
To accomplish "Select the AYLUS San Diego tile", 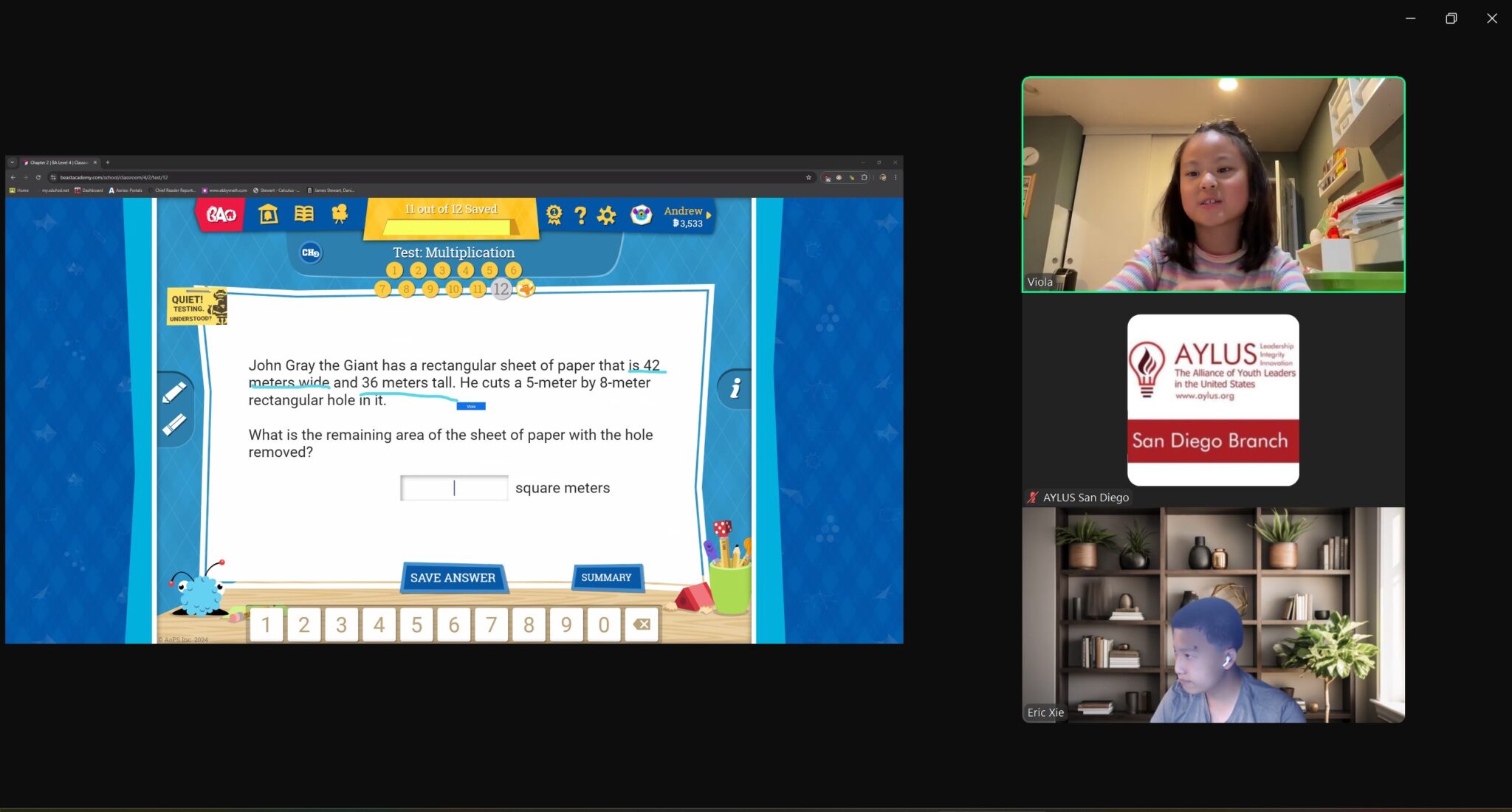I will (1213, 401).
